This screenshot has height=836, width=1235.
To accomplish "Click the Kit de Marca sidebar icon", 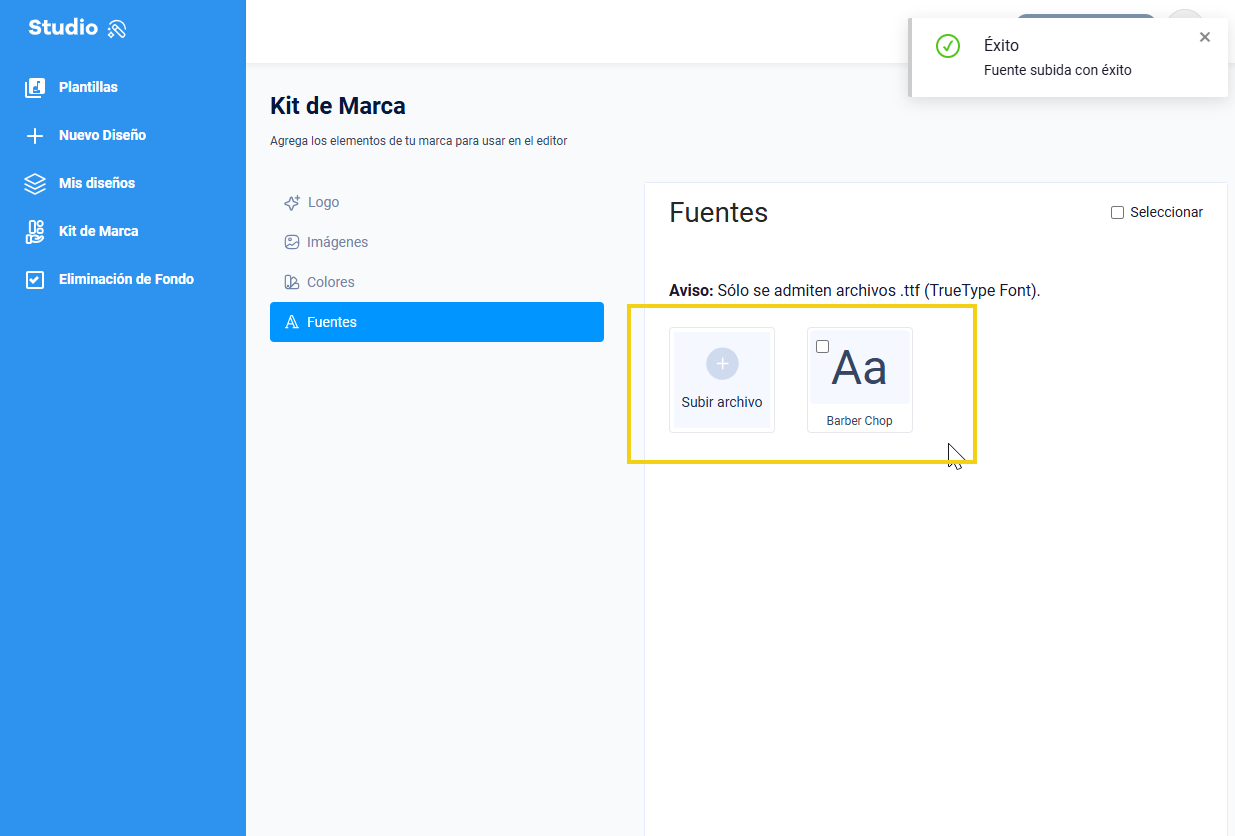I will pyautogui.click(x=35, y=231).
